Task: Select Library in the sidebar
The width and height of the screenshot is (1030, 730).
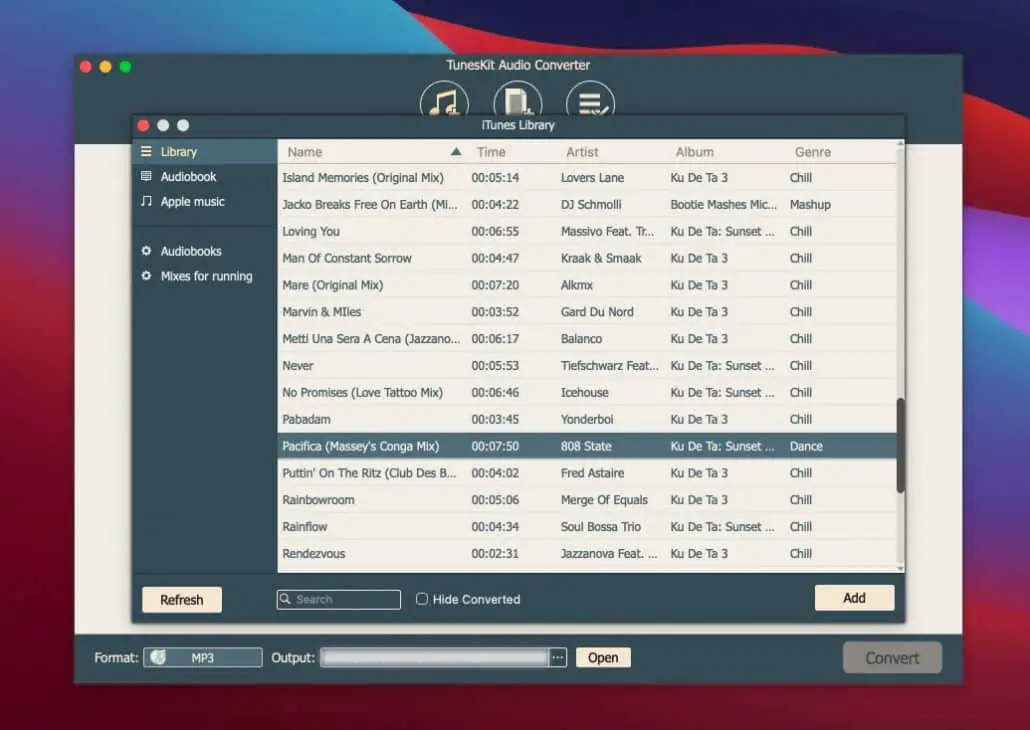Action: (x=204, y=152)
